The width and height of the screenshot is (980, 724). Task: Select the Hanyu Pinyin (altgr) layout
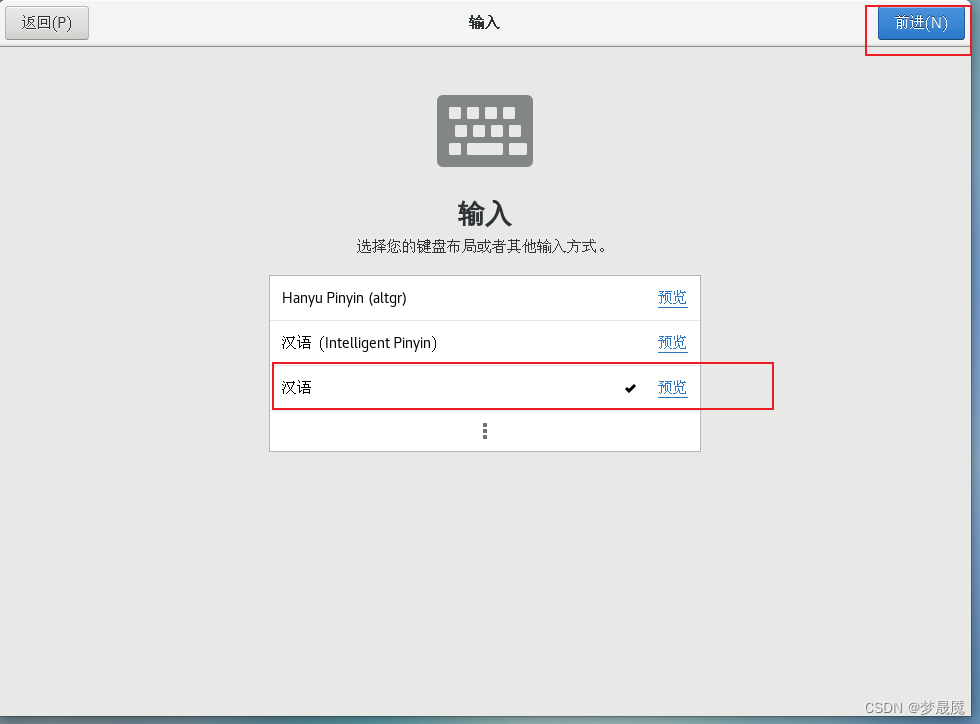[x=484, y=298]
